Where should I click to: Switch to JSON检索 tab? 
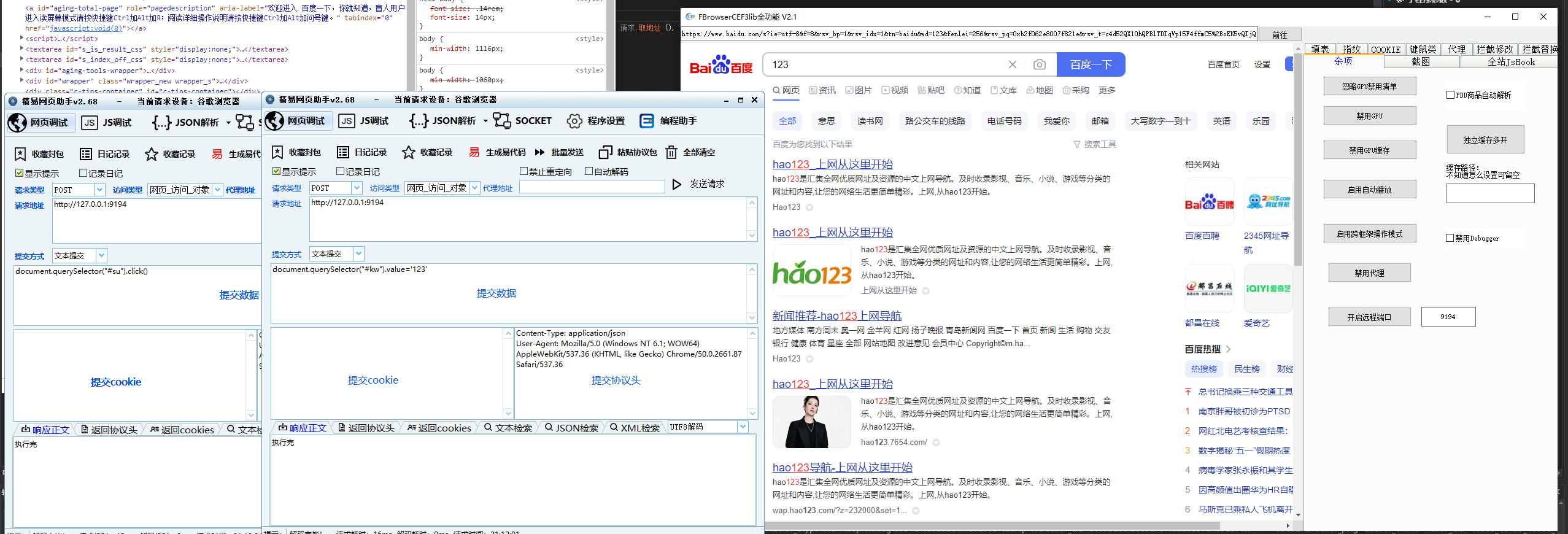571,428
